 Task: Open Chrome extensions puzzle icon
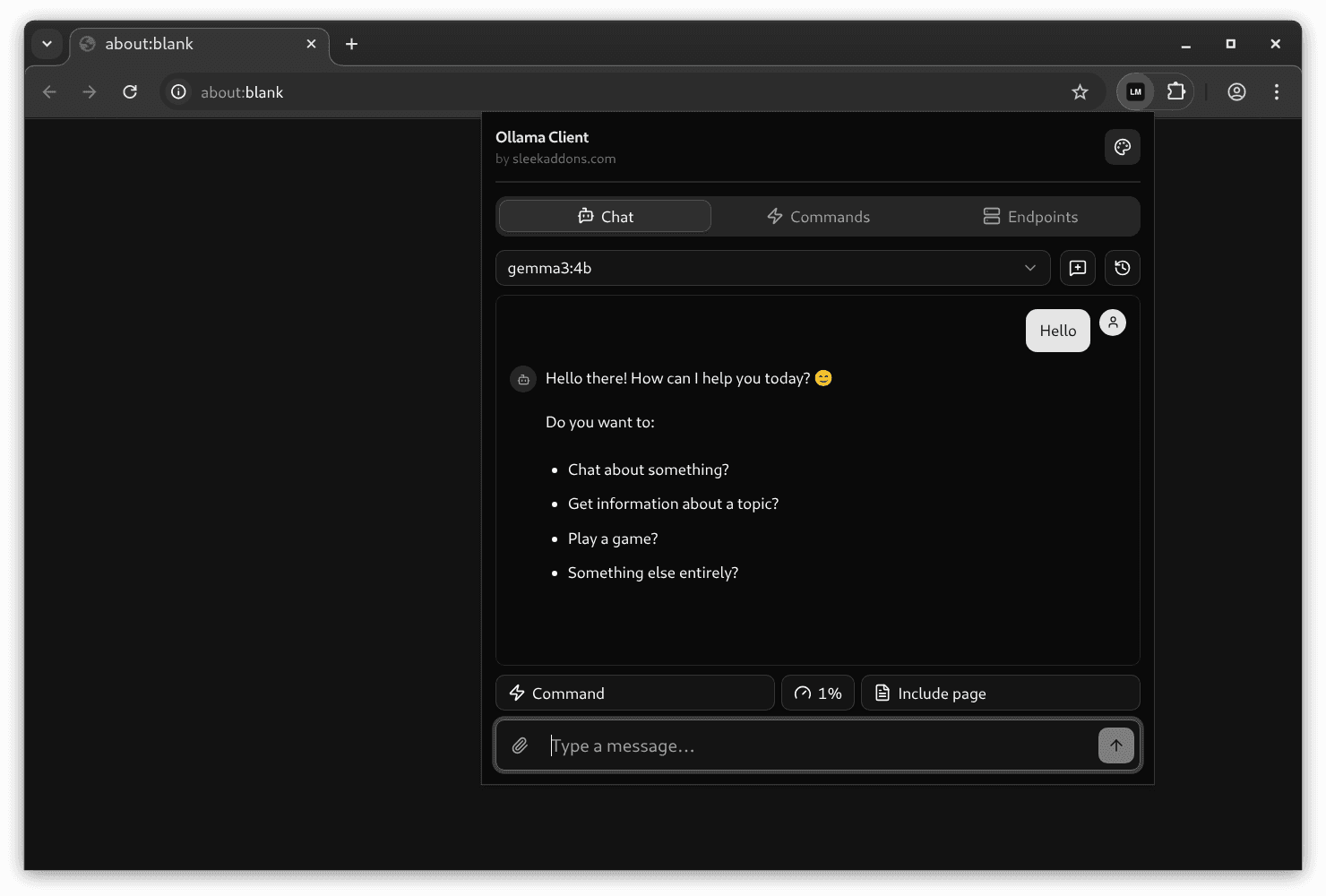pyautogui.click(x=1176, y=91)
